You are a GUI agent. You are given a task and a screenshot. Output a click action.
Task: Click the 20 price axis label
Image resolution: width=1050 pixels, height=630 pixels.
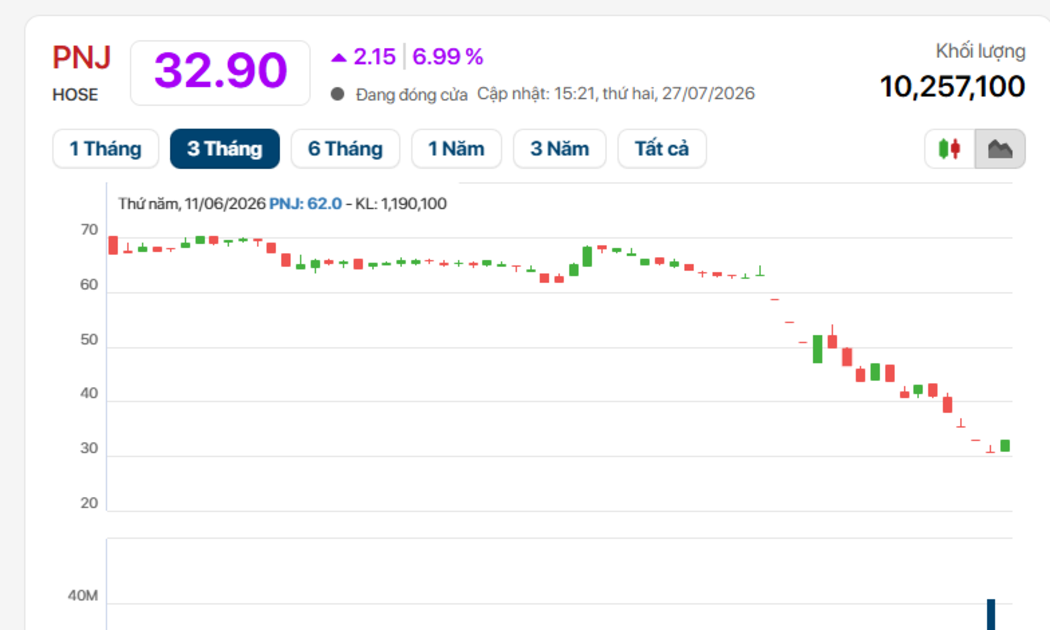pyautogui.click(x=89, y=503)
